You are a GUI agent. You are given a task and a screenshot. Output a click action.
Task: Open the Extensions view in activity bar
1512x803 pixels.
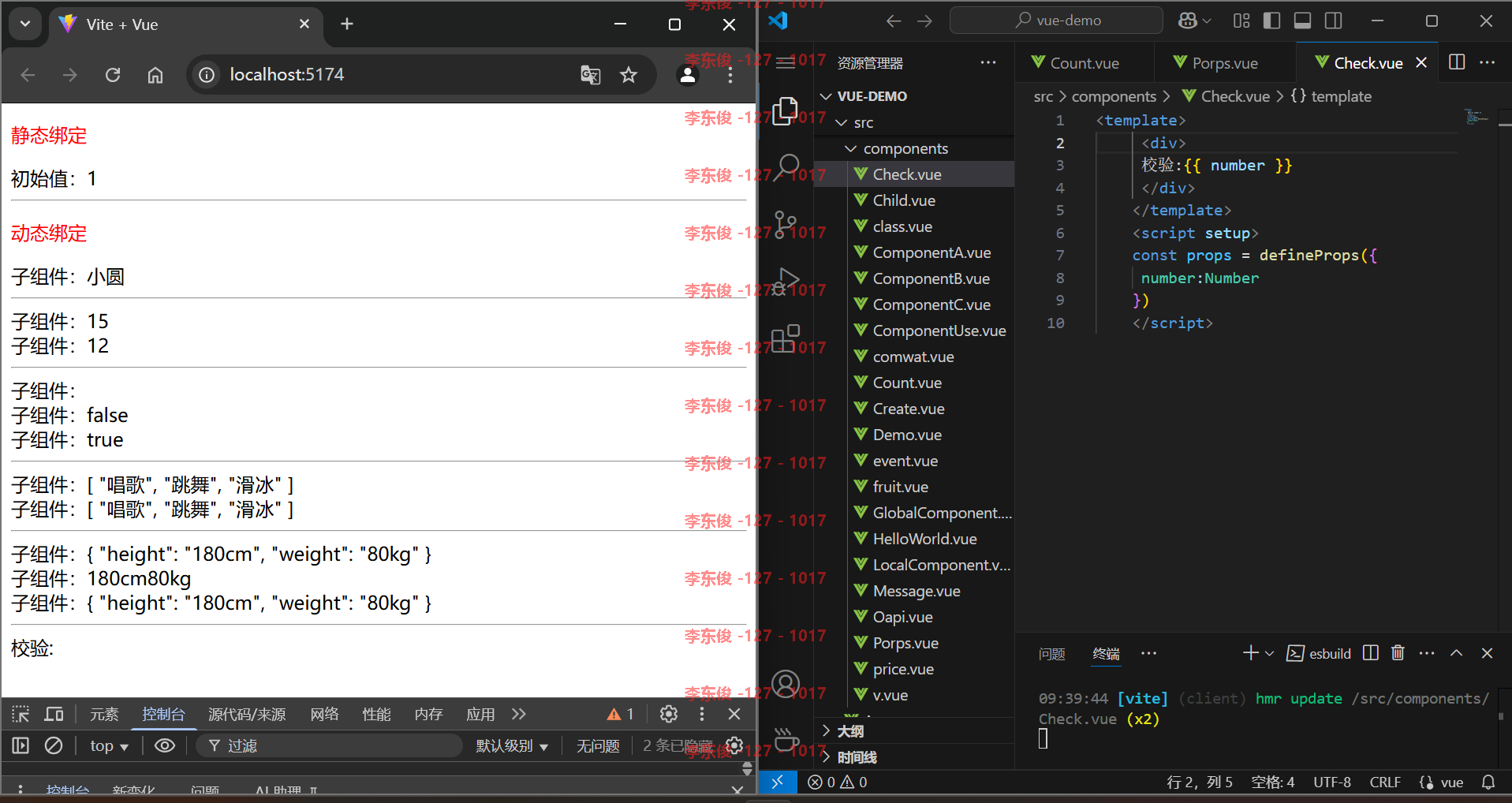[x=786, y=338]
